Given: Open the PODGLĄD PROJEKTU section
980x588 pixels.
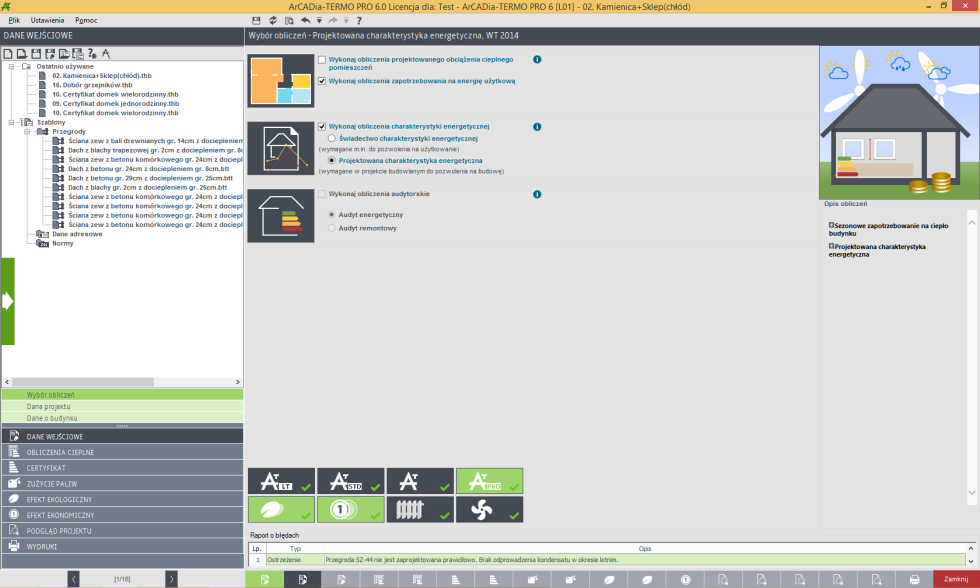Looking at the screenshot, I should pos(122,531).
